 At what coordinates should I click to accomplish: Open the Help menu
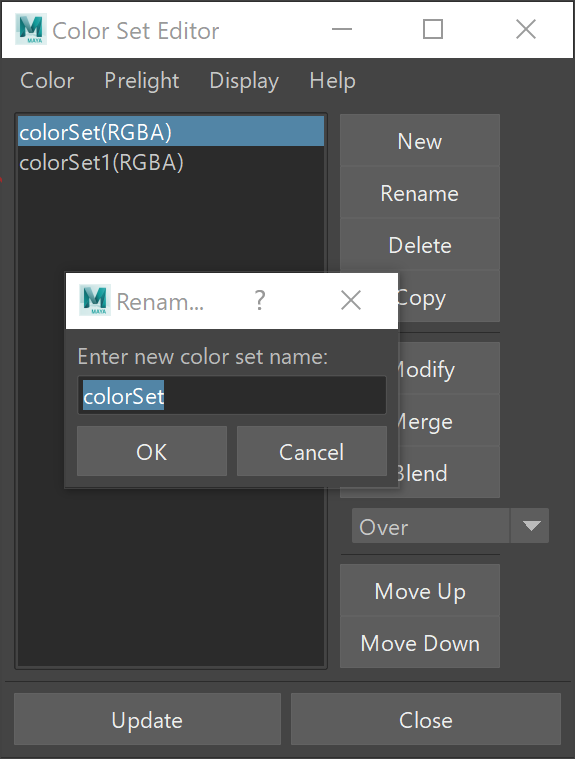tap(333, 80)
